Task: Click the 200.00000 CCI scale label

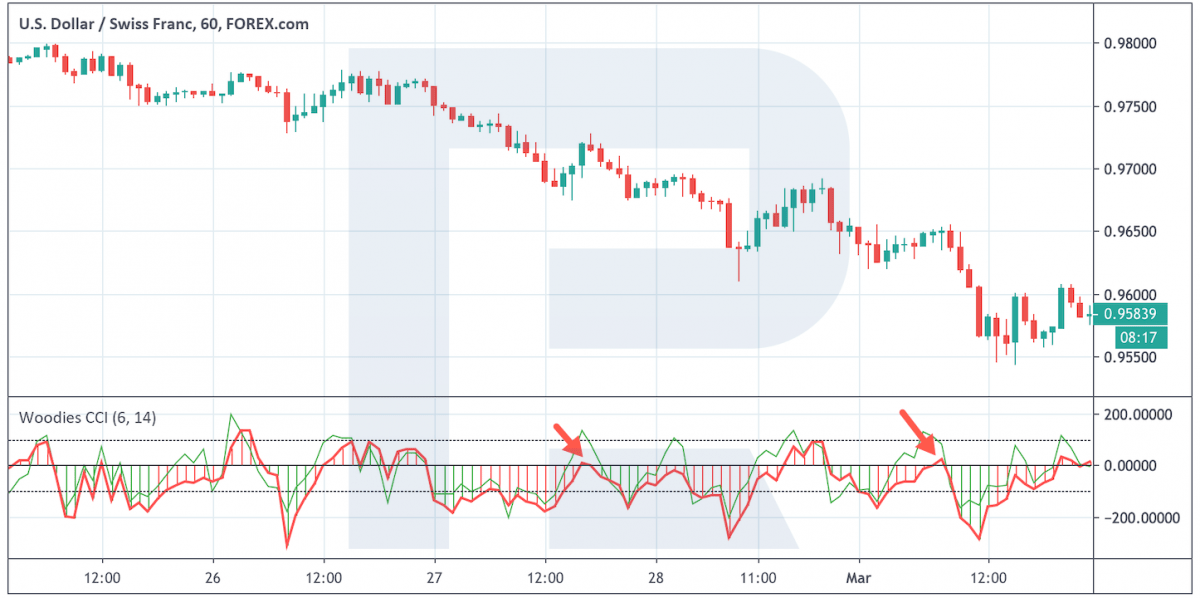Action: click(x=1140, y=414)
